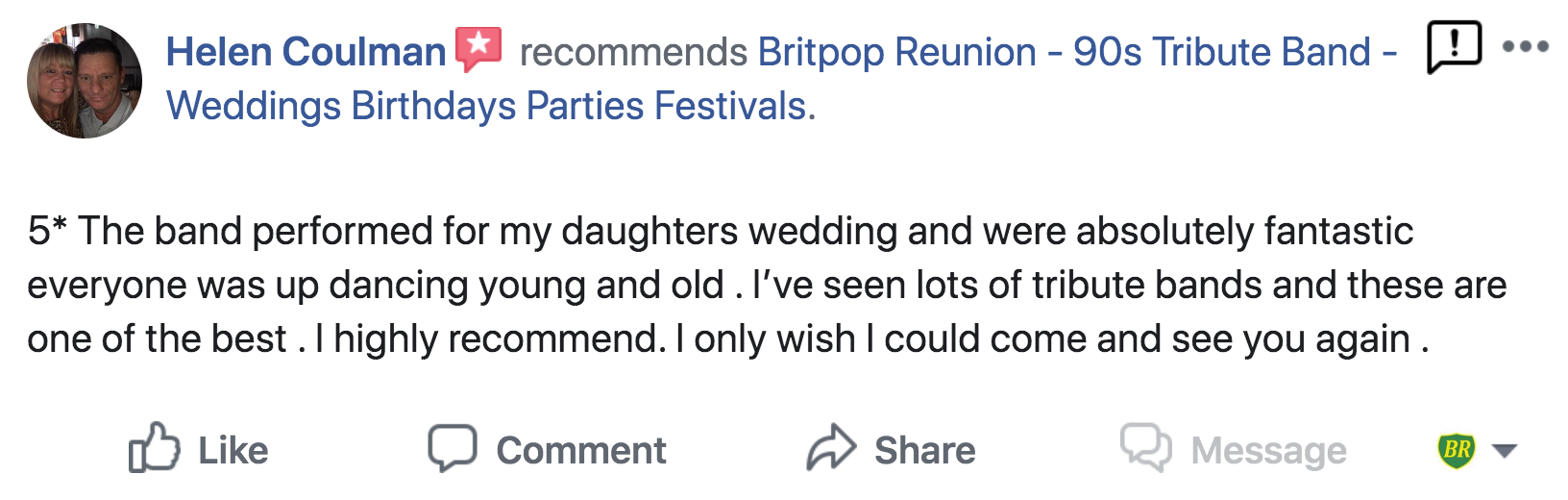
Task: Open Helen Coulman's profile picture
Action: pyautogui.click(x=85, y=81)
